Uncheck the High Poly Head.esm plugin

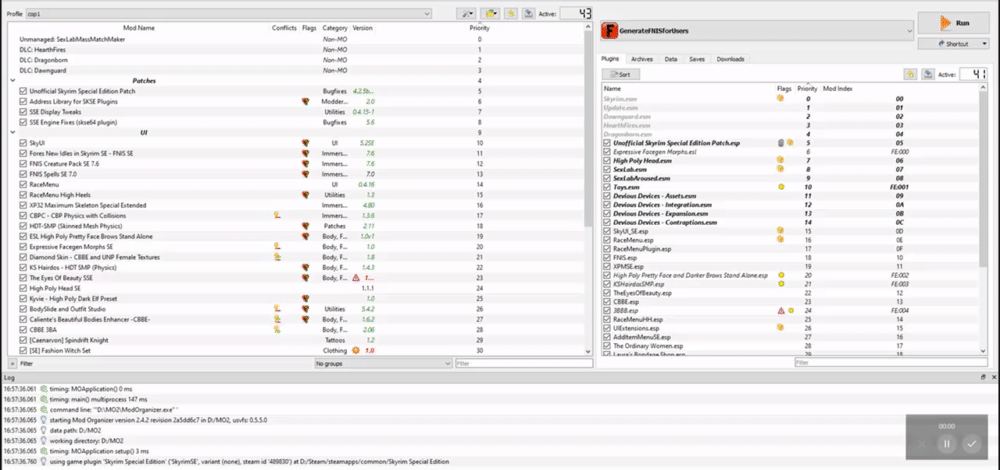(x=608, y=161)
